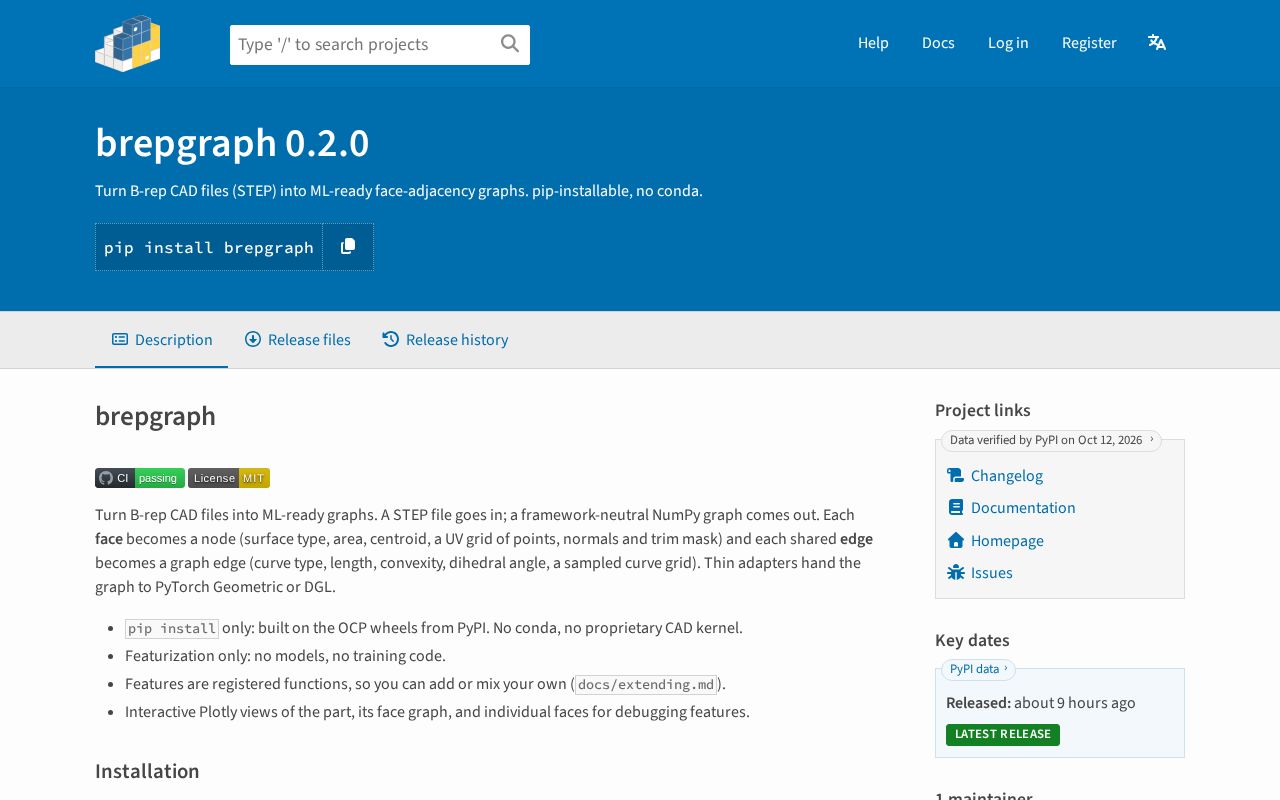Click the Documentation book icon
The image size is (1280, 800).
956,508
